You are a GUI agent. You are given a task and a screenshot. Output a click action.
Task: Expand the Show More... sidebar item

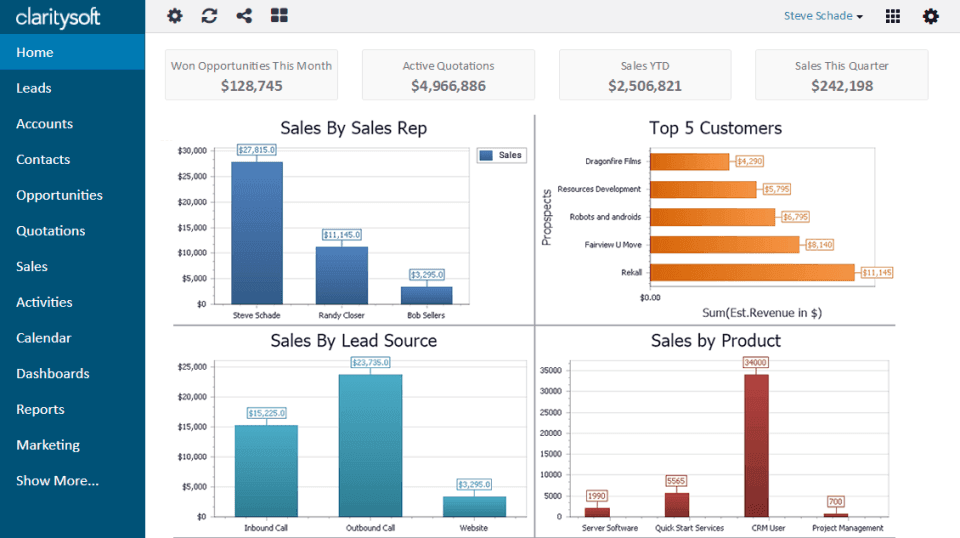pos(57,481)
